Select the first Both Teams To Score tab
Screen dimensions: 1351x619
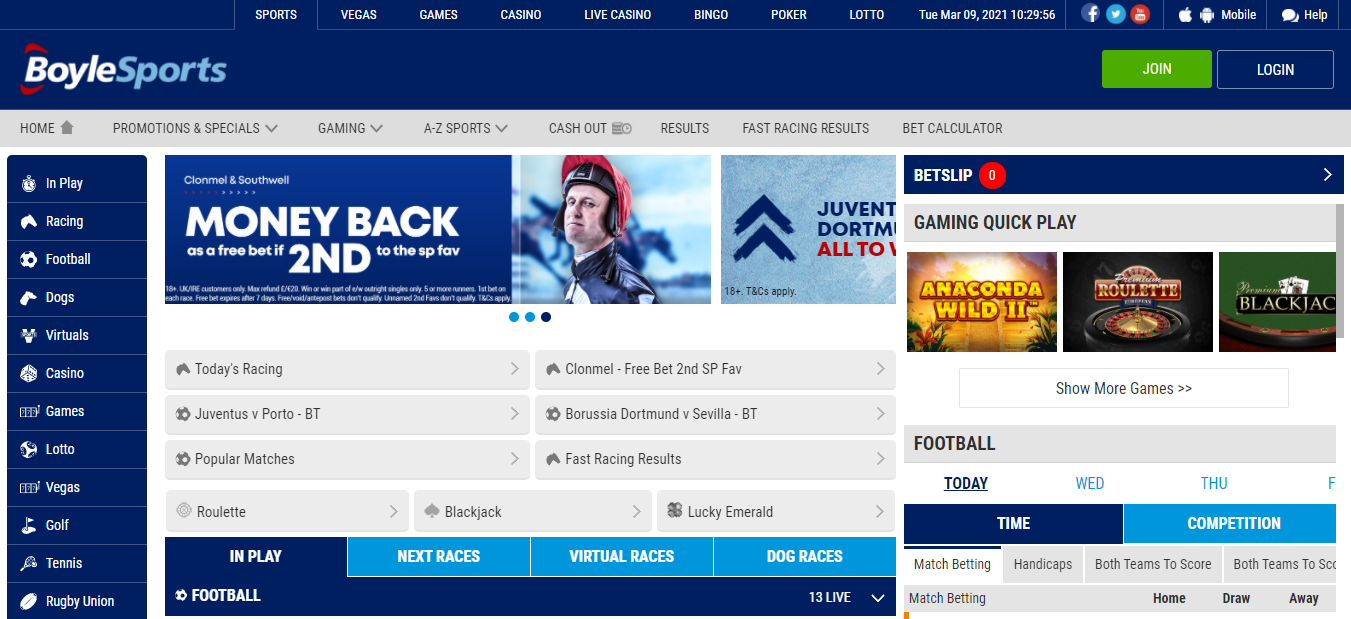[1153, 564]
